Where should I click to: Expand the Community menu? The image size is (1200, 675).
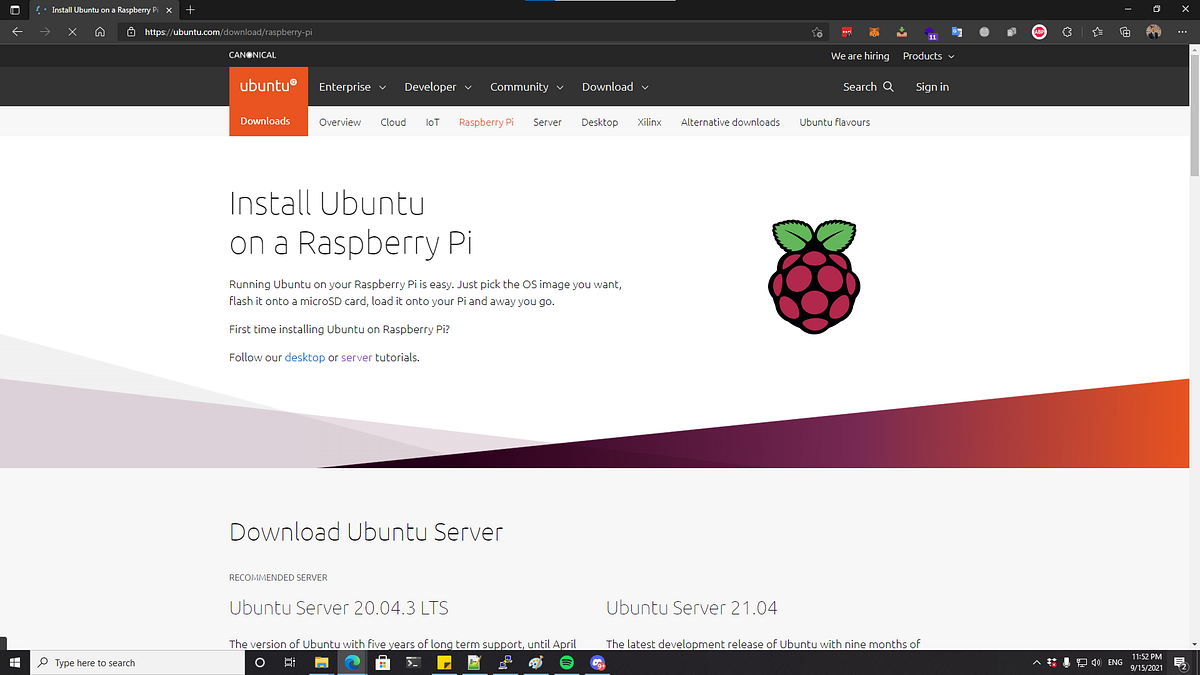(x=527, y=87)
